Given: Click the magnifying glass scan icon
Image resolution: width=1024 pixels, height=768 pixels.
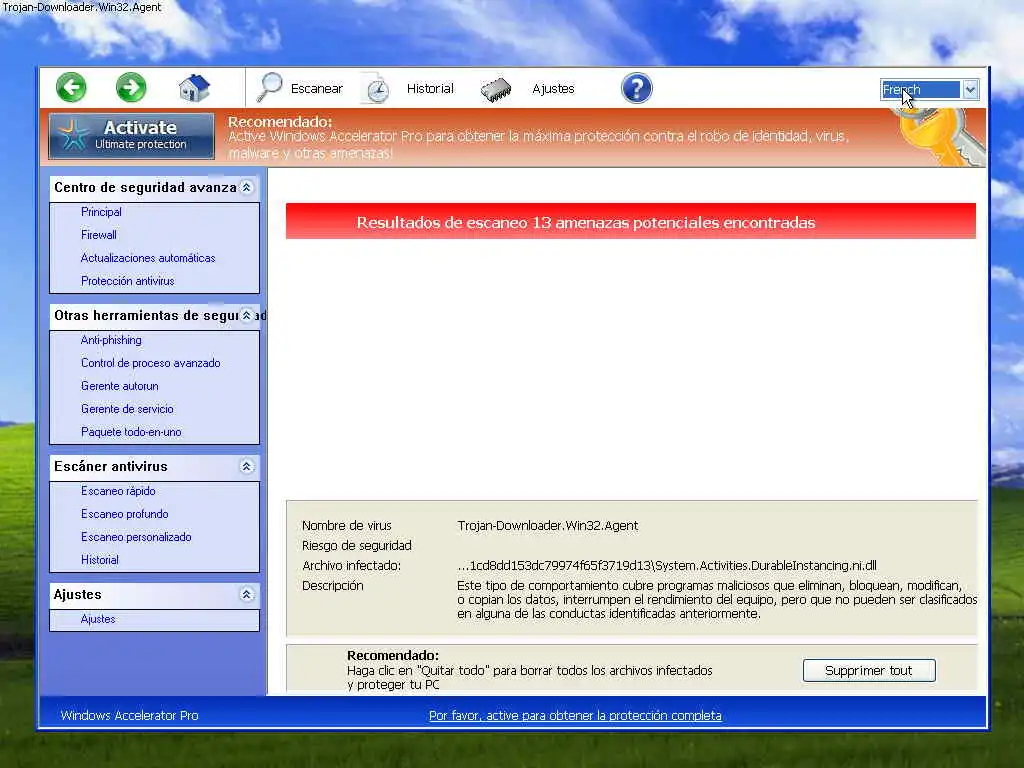Looking at the screenshot, I should [x=269, y=88].
